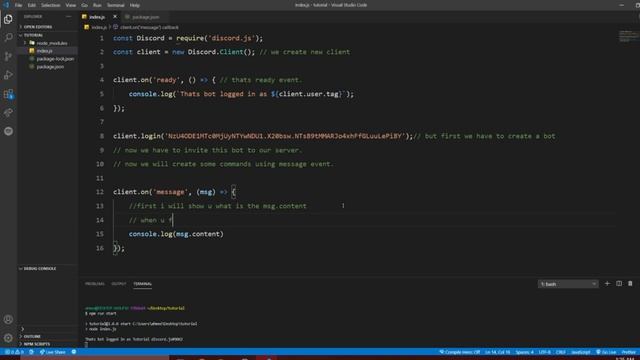The width and height of the screenshot is (640, 360).
Task: Click the VS Code logo in the title bar
Action: (6, 5)
